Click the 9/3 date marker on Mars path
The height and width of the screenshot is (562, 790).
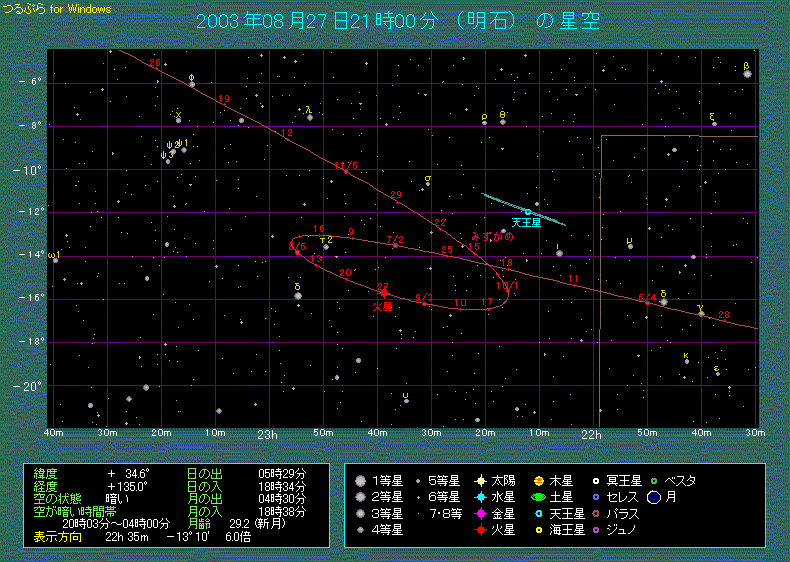coord(423,298)
